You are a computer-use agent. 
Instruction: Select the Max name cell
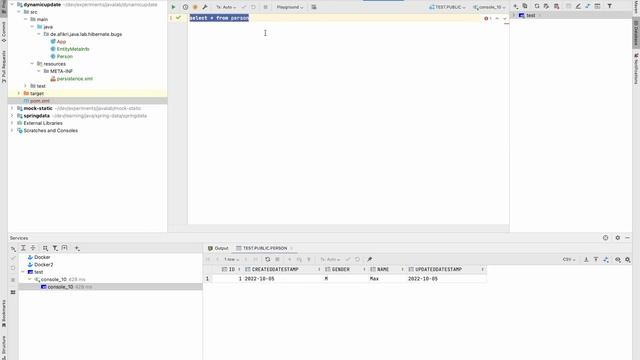(387, 279)
